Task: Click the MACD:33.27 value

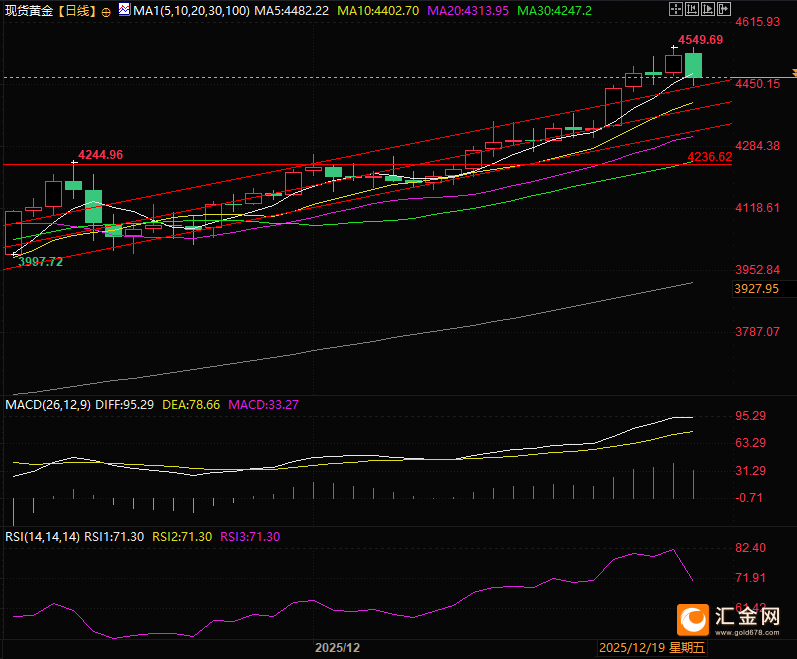Action: [x=264, y=405]
